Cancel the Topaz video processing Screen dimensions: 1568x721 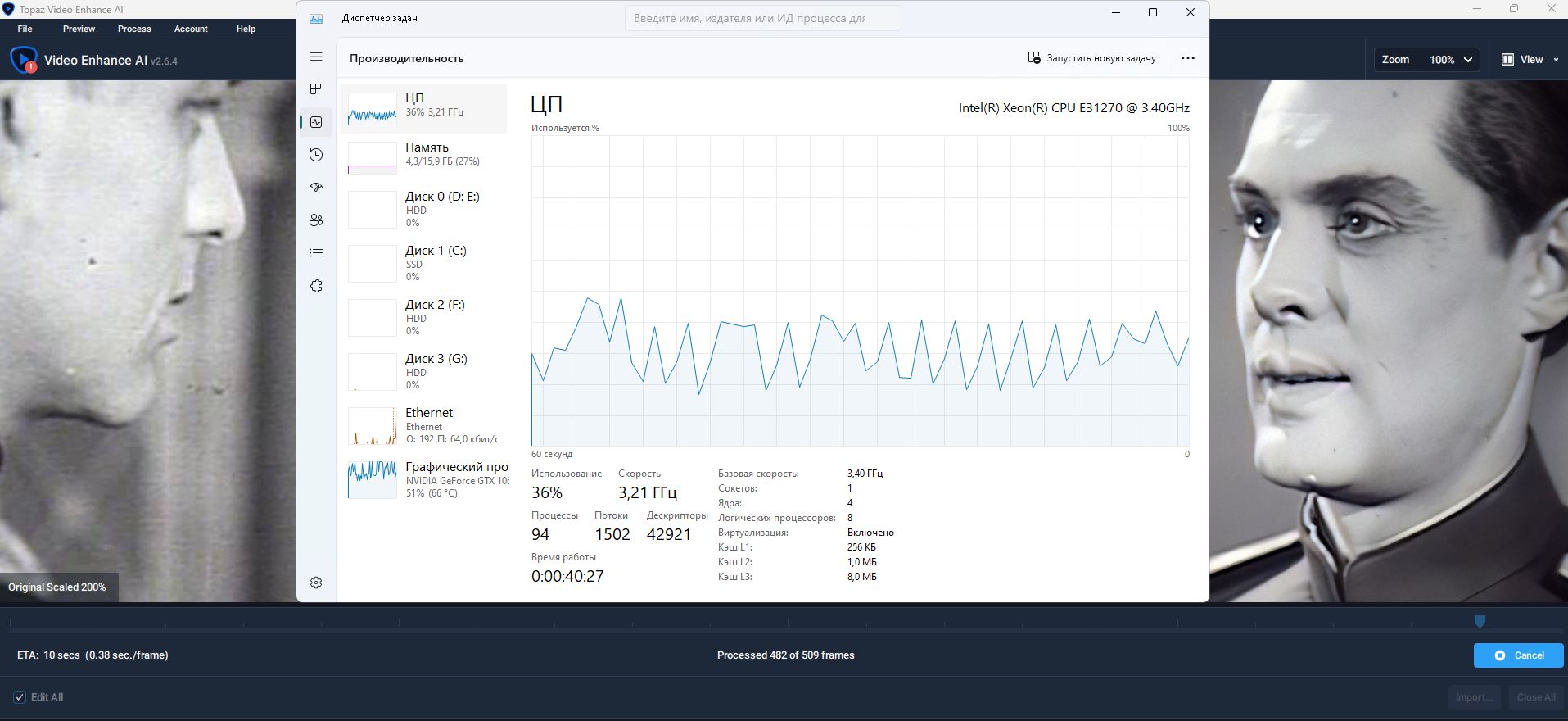(1519, 655)
